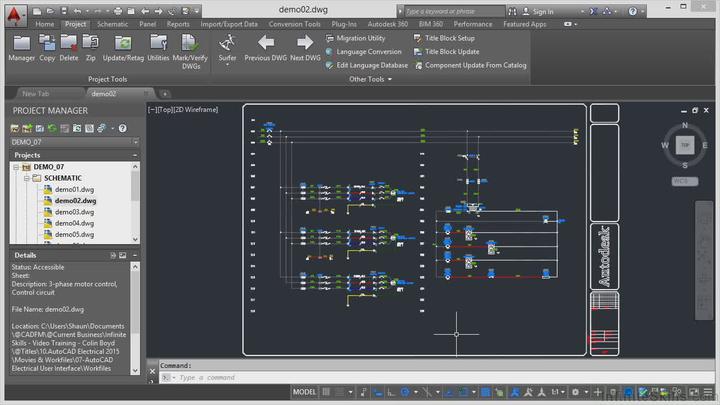The height and width of the screenshot is (405, 720).
Task: Collapse the Details section
Action: [x=135, y=255]
